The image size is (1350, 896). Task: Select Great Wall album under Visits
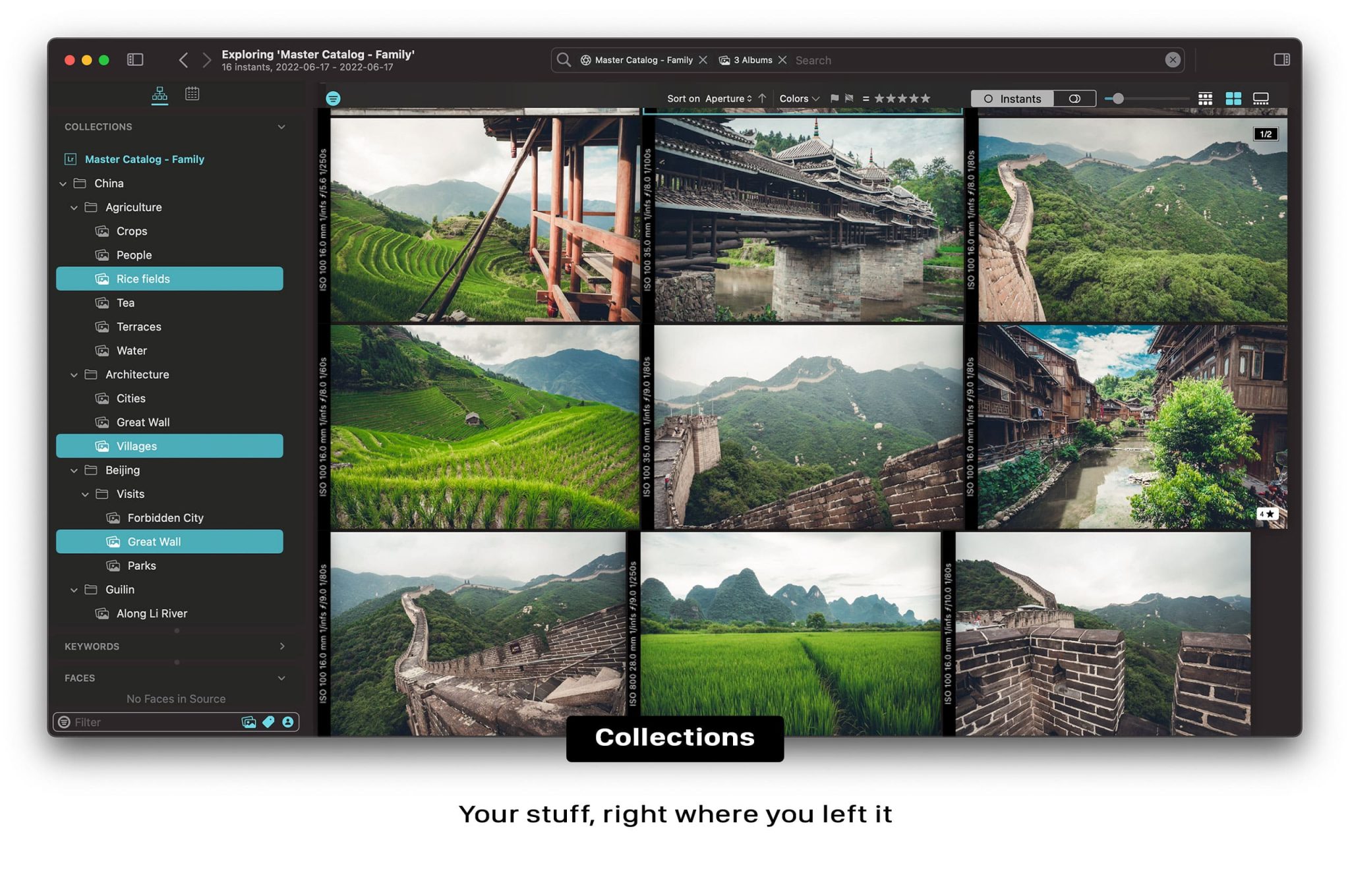click(169, 542)
